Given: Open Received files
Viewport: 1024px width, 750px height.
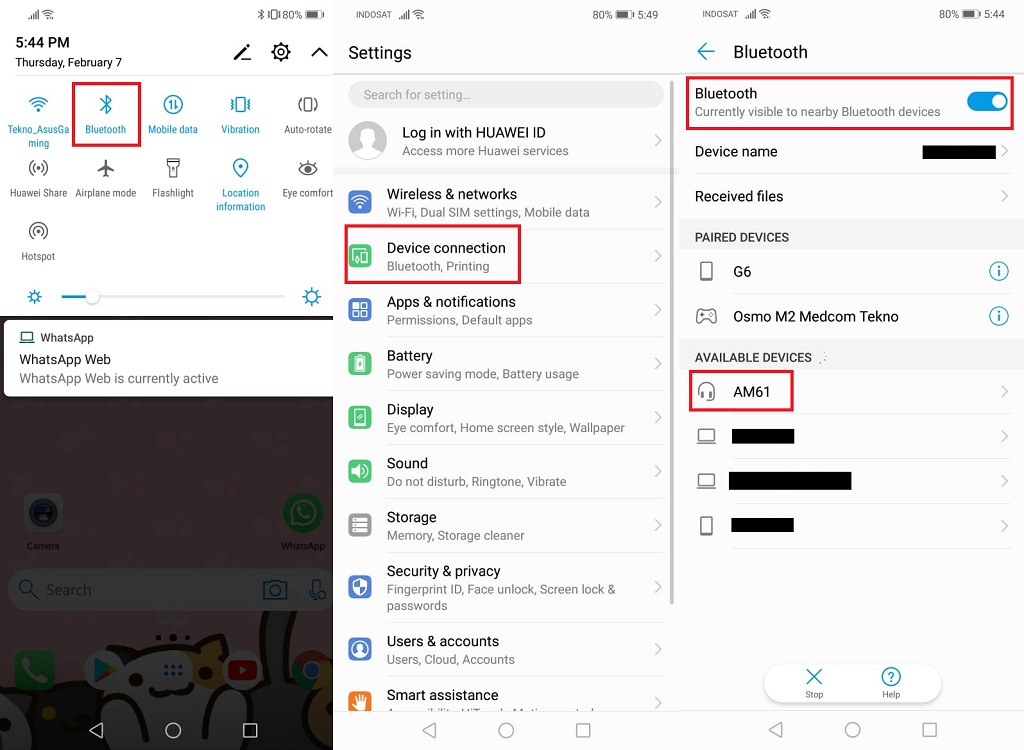Looking at the screenshot, I should click(x=852, y=196).
